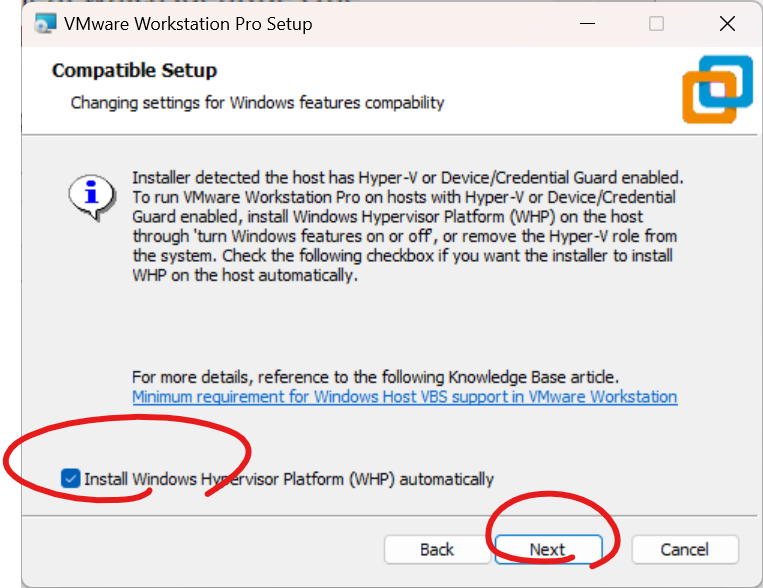The width and height of the screenshot is (763, 588).
Task: Click the 'For more details, reference' text
Action: pos(375,377)
